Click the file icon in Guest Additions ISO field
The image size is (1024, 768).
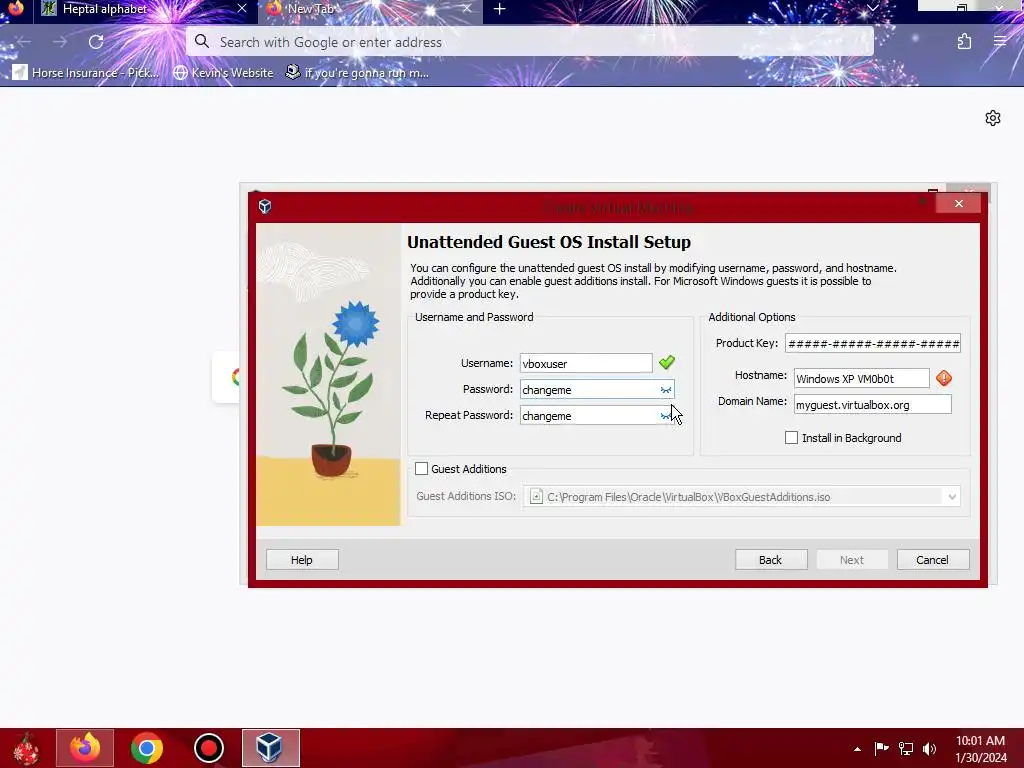click(536, 496)
